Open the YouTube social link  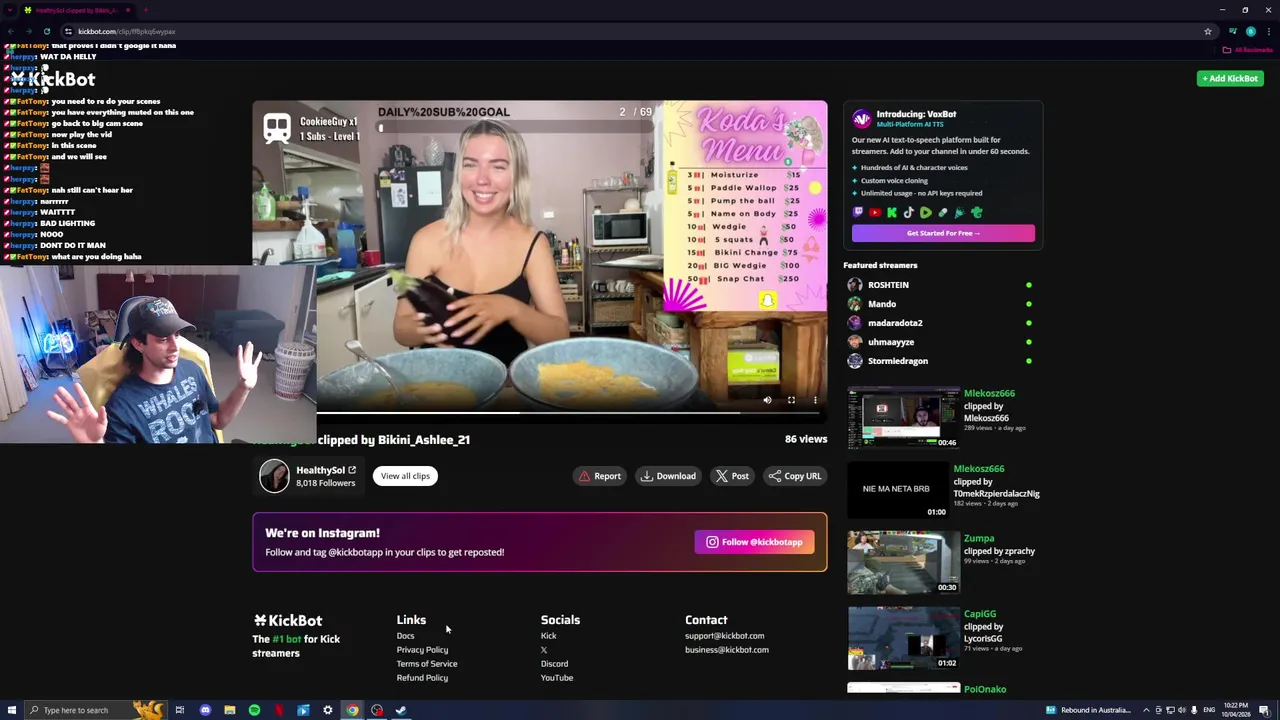pyautogui.click(x=557, y=678)
